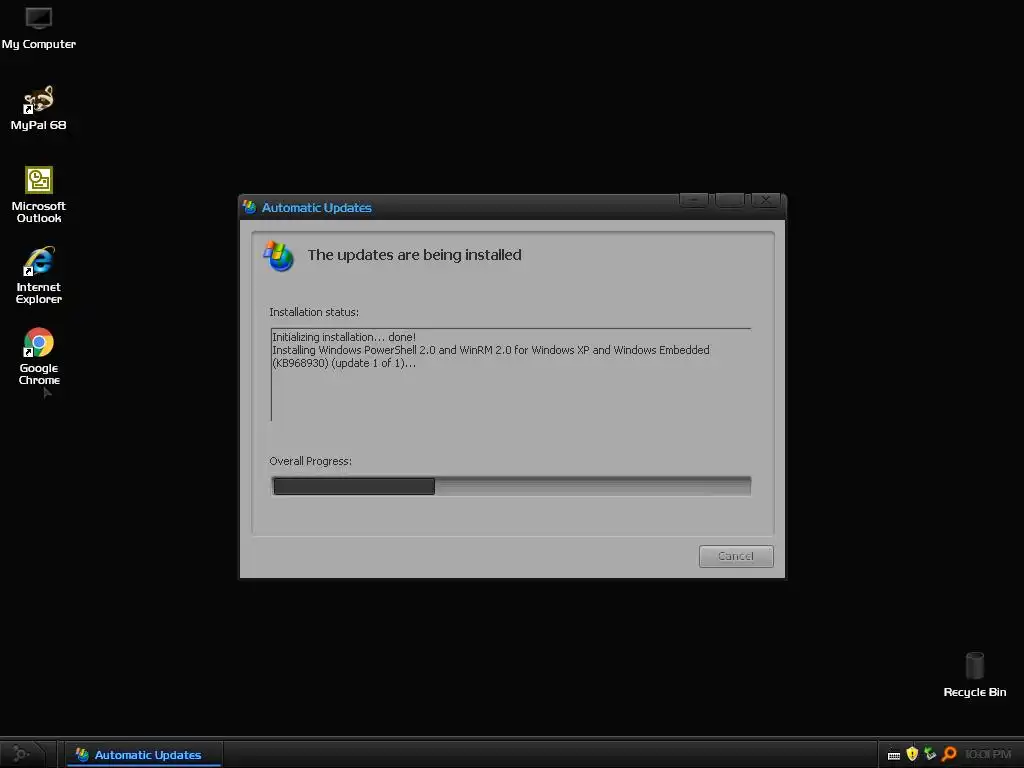This screenshot has width=1024, height=768.
Task: Click the "Installing Windows PowerShell 2.0" status line
Action: click(490, 357)
